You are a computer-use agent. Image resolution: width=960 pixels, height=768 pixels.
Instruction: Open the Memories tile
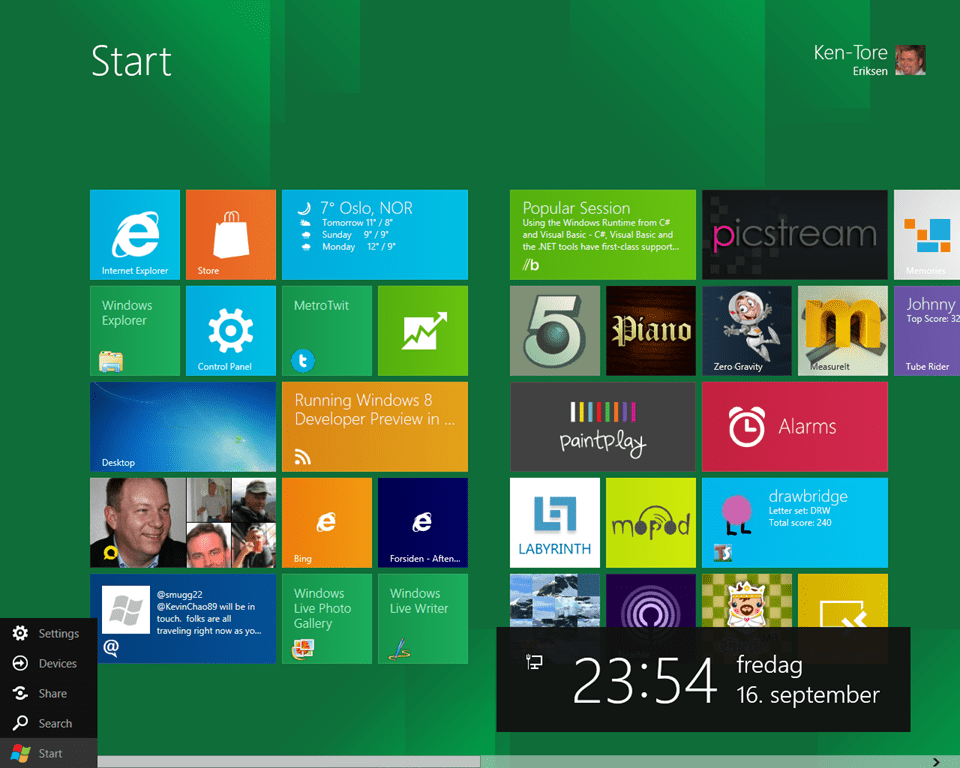927,235
